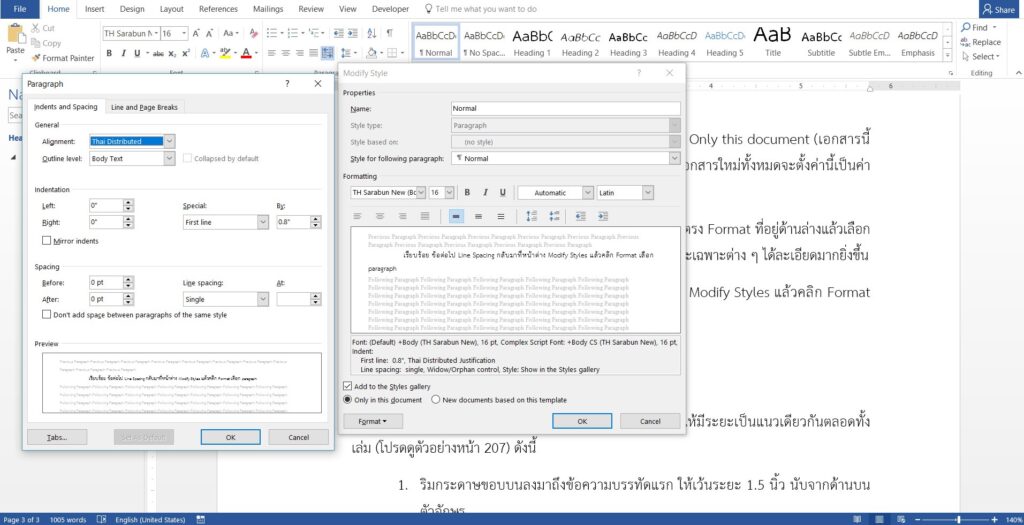1024x525 pixels.
Task: Expand the Line spacing dropdown
Action: 262,299
